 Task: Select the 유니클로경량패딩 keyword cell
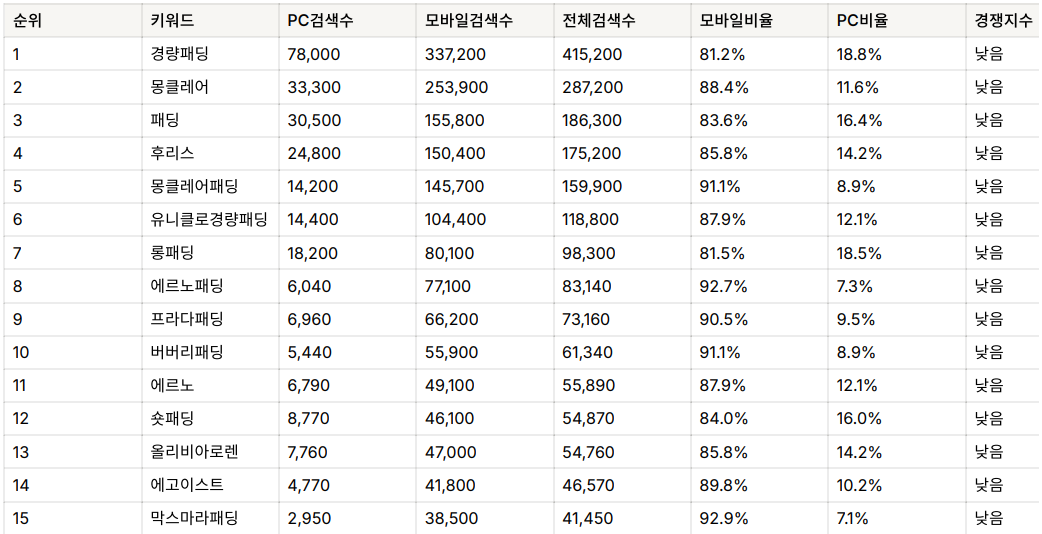[210, 220]
